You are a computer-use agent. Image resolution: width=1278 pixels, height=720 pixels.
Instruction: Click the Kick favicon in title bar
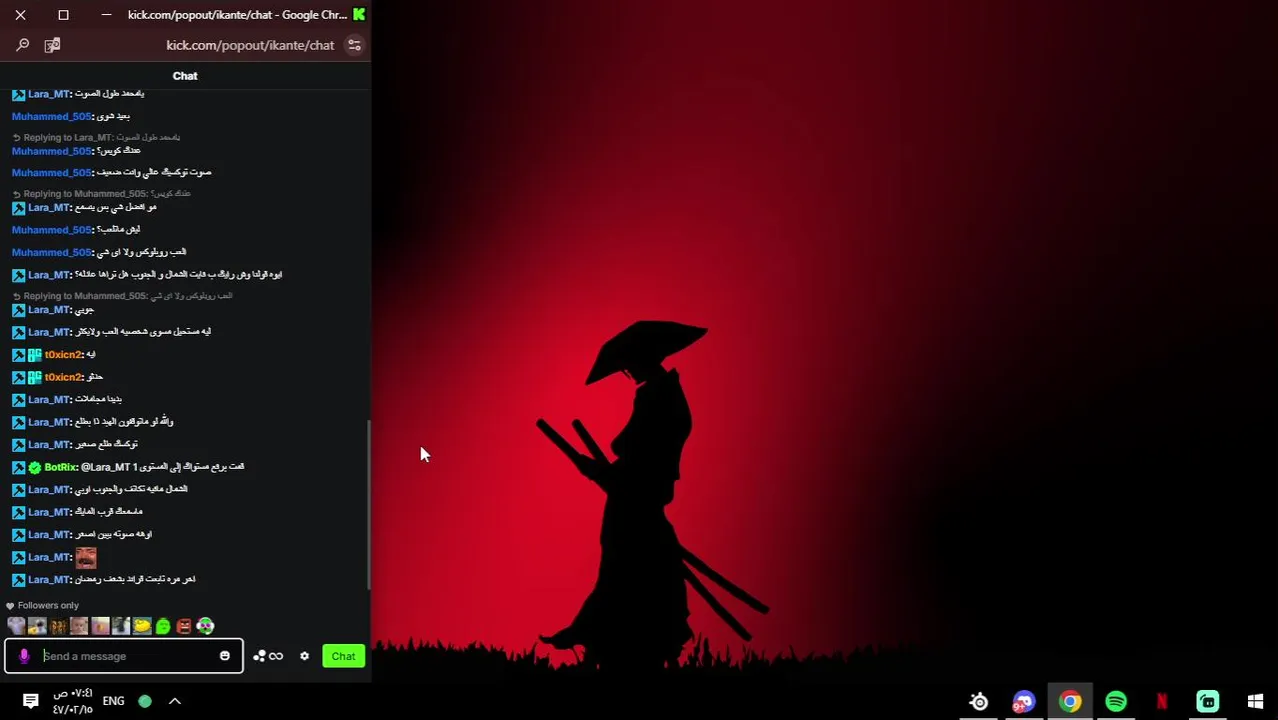click(359, 15)
